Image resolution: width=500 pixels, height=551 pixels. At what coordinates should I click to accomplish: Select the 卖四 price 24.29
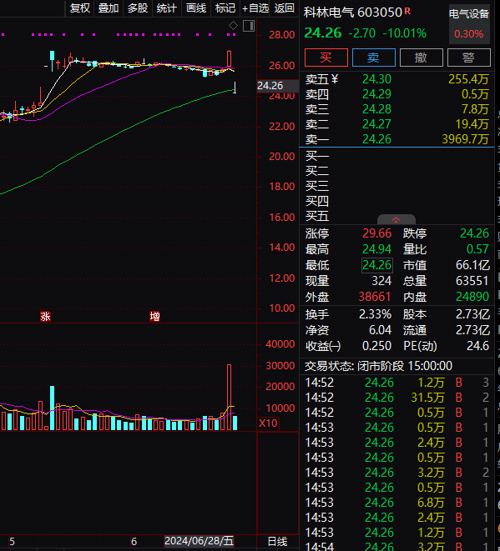point(377,95)
